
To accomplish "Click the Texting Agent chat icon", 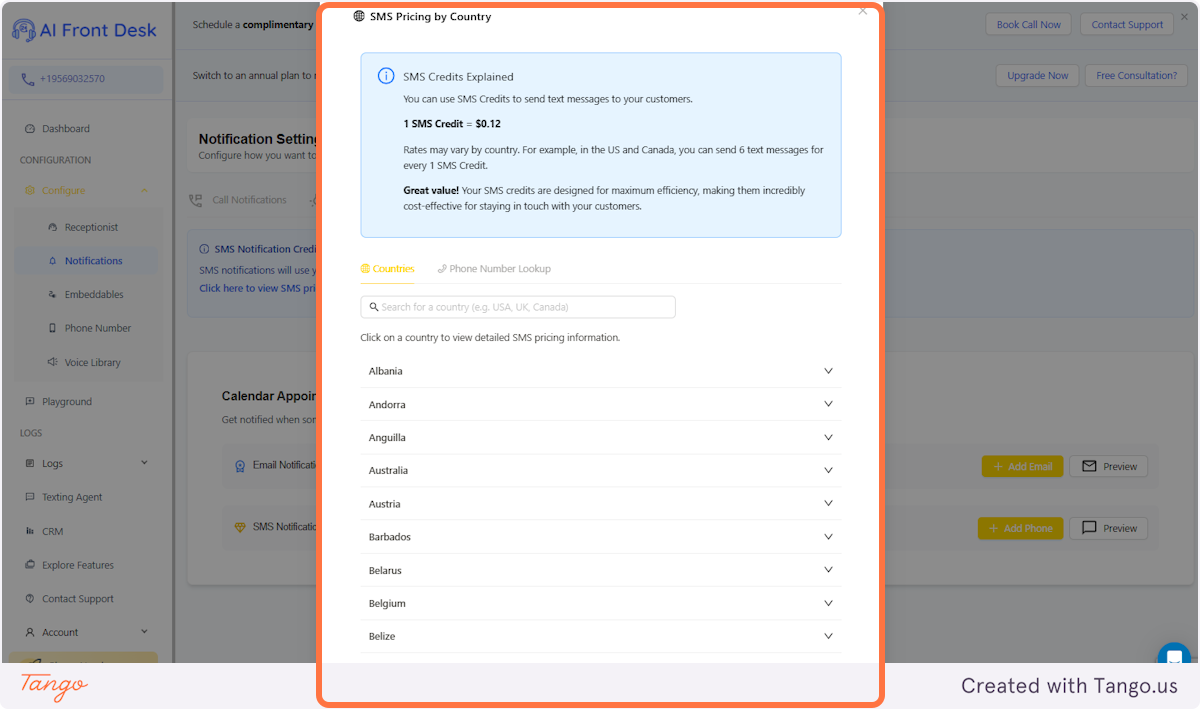I will click(30, 497).
